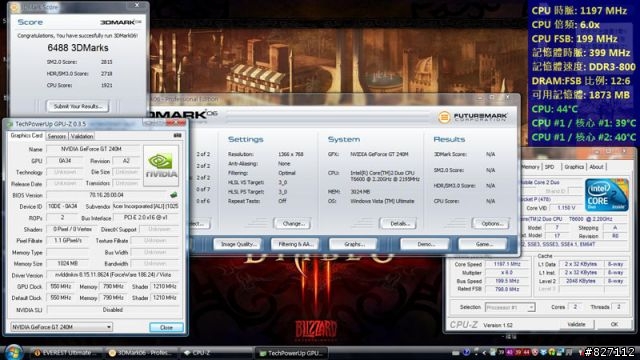Click the Memory Size 1024 MB field

(68, 264)
